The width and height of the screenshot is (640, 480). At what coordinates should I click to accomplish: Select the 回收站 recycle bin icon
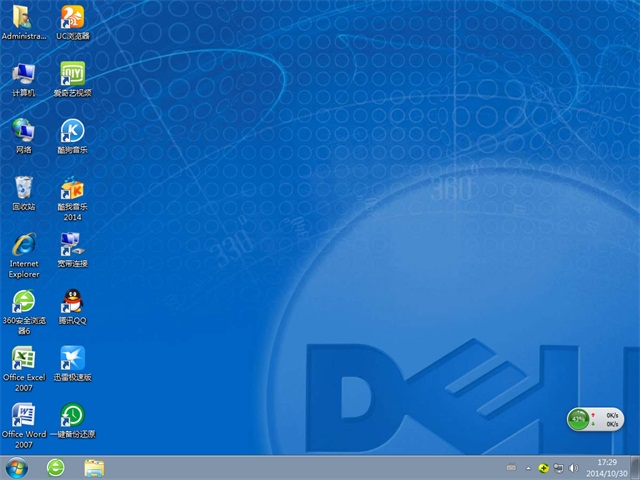(24, 188)
